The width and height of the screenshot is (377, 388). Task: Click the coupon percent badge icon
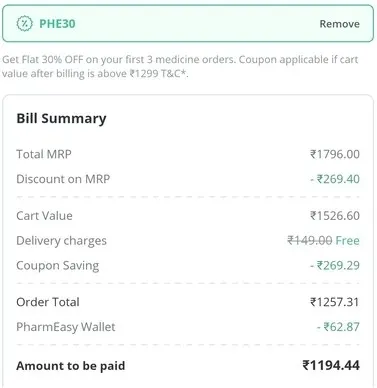(x=24, y=24)
